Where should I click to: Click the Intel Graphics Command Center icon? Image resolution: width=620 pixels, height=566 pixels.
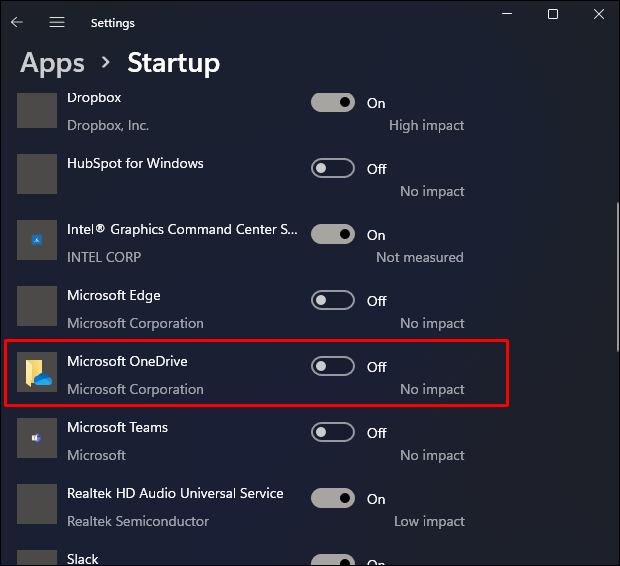coord(38,240)
